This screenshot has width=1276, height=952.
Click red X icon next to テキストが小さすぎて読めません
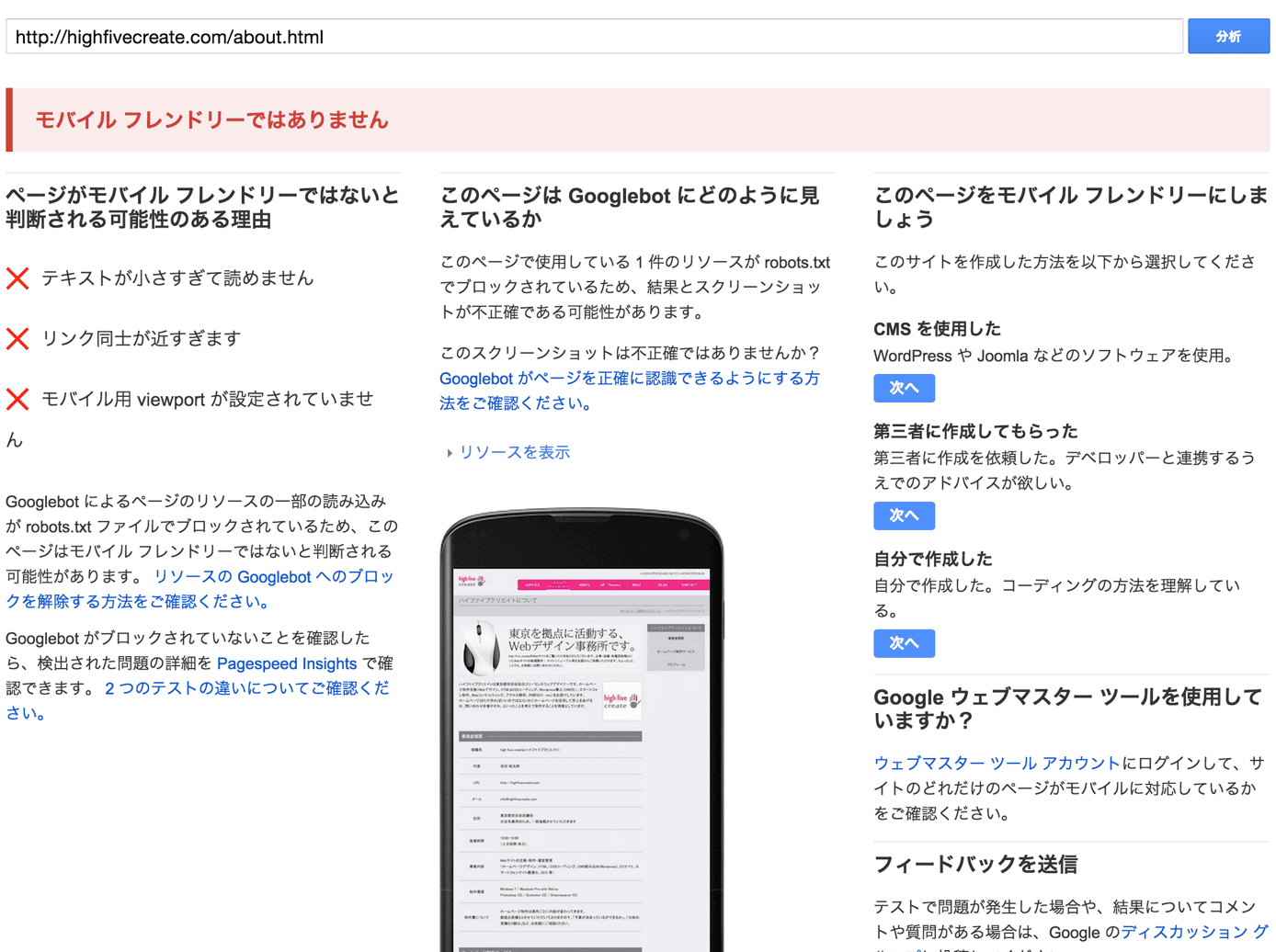point(17,278)
